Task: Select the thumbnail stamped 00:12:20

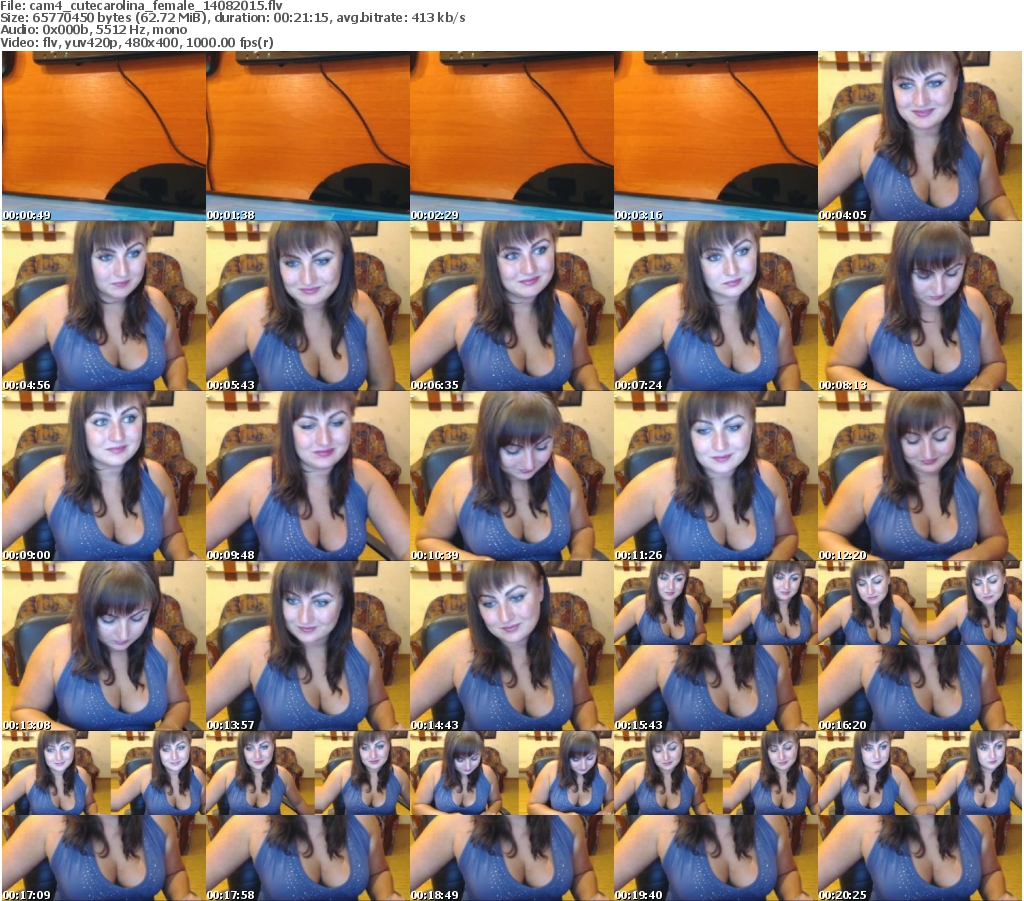Action: point(920,476)
